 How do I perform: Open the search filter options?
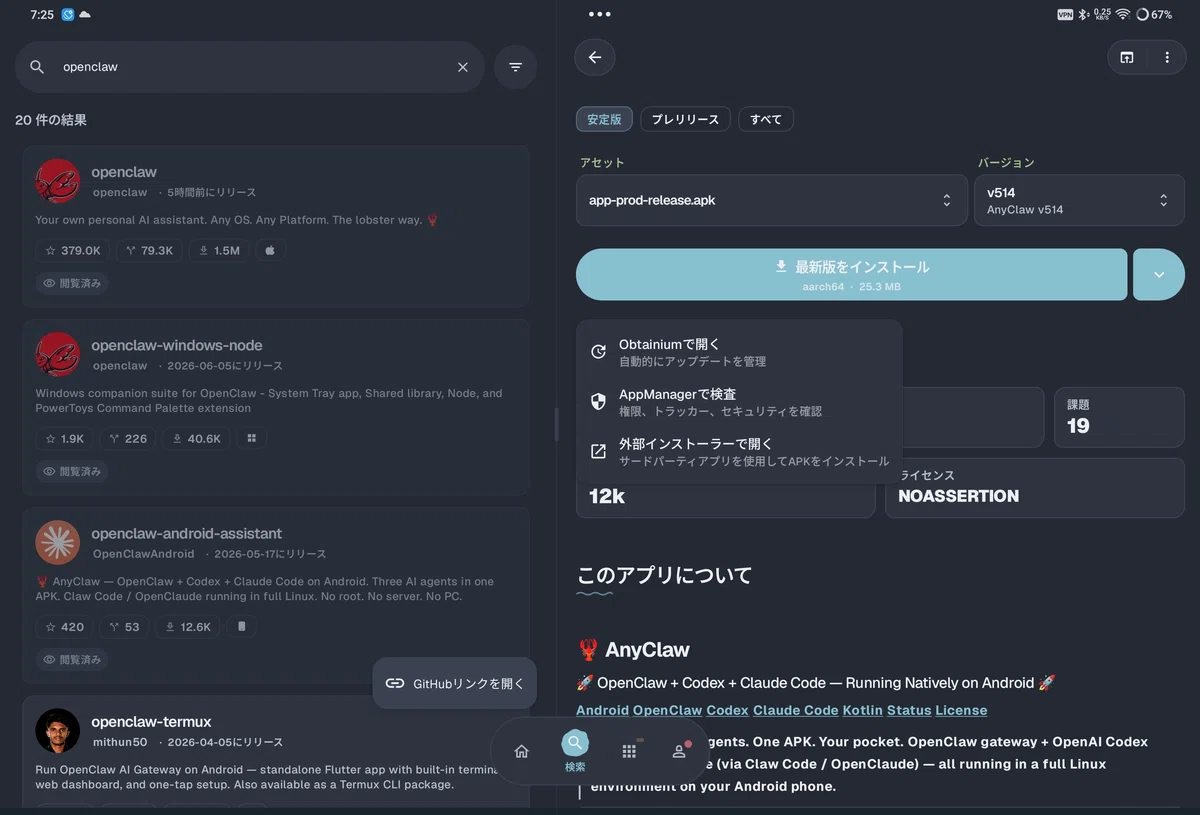pos(515,67)
